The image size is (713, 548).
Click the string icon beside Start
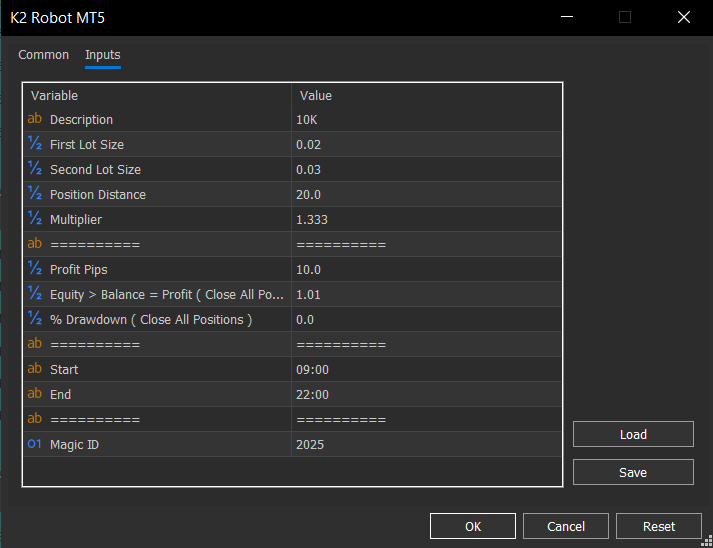[35, 368]
